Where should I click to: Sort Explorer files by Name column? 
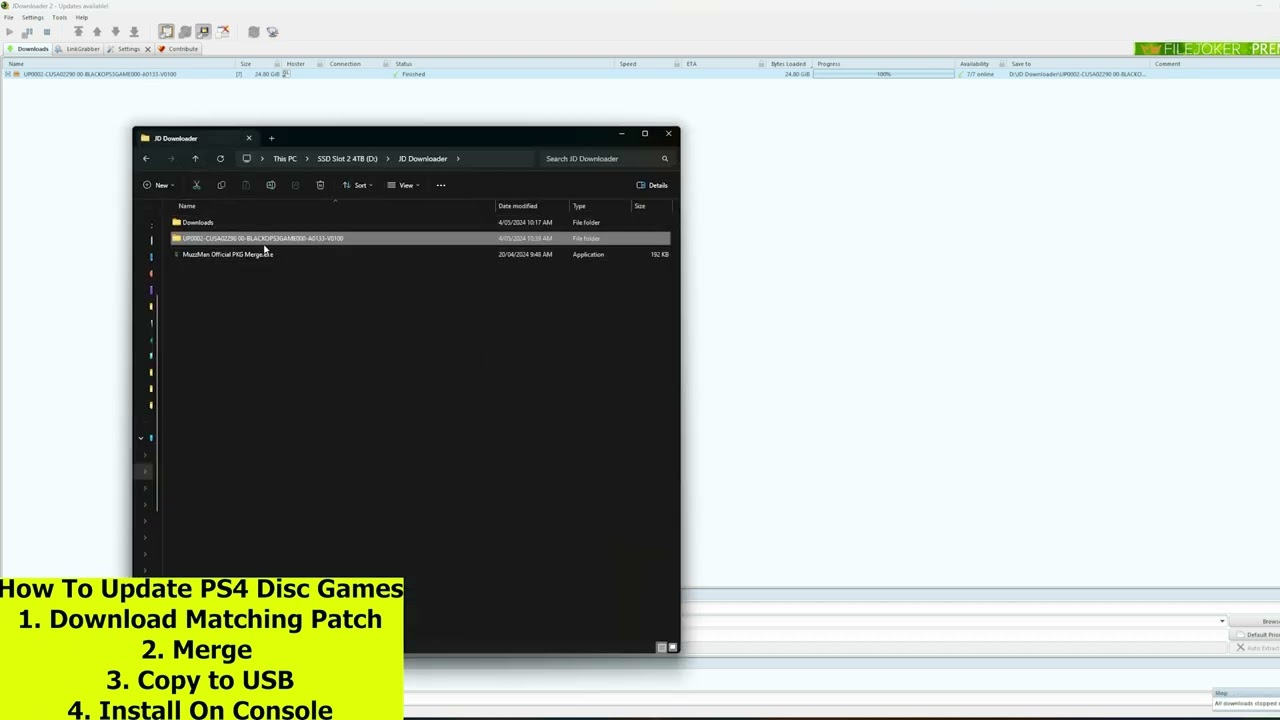click(x=187, y=206)
